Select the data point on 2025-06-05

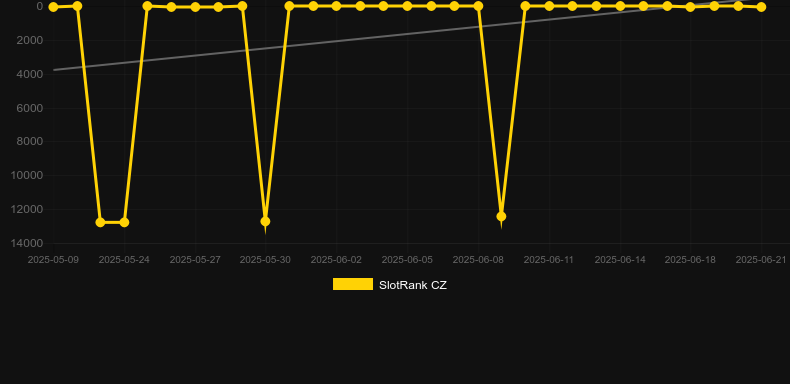click(x=407, y=6)
